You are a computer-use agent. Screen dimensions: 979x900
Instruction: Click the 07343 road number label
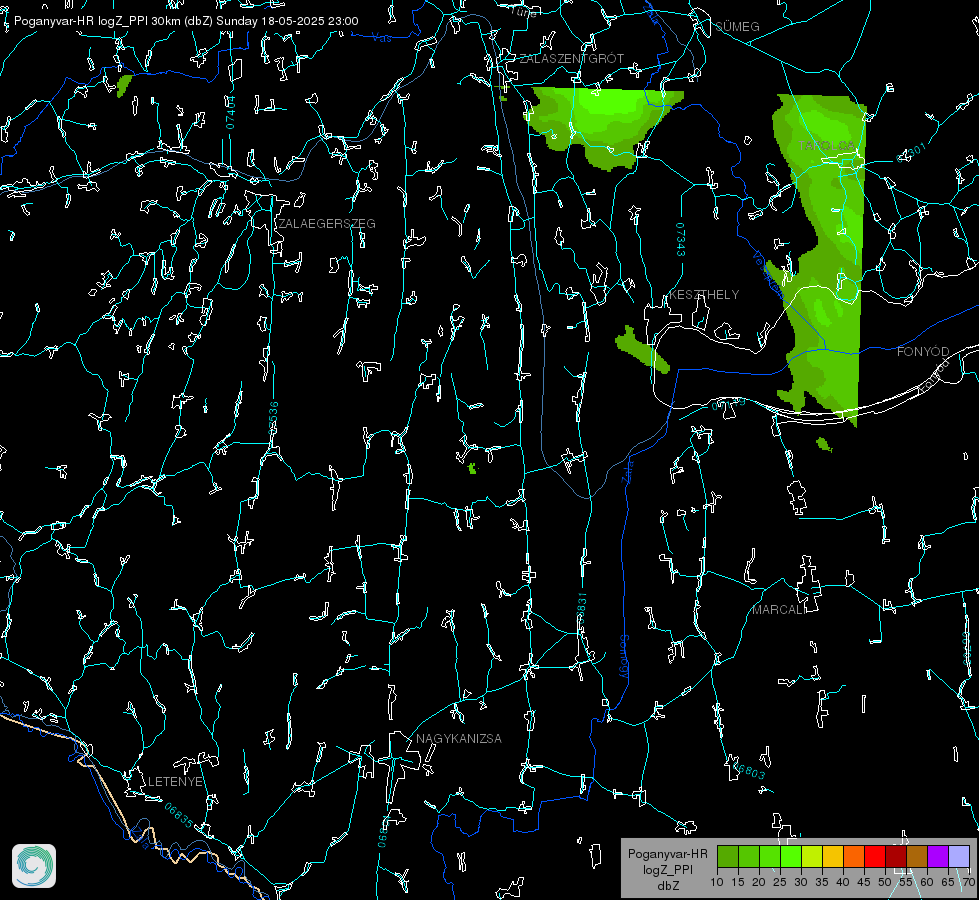[681, 240]
